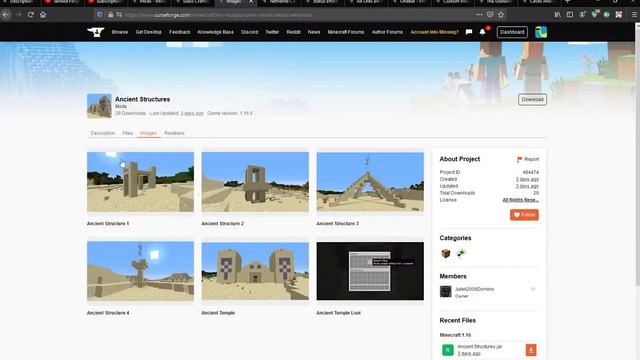
Task: Open the Firefox hamburger menu
Action: [634, 15]
